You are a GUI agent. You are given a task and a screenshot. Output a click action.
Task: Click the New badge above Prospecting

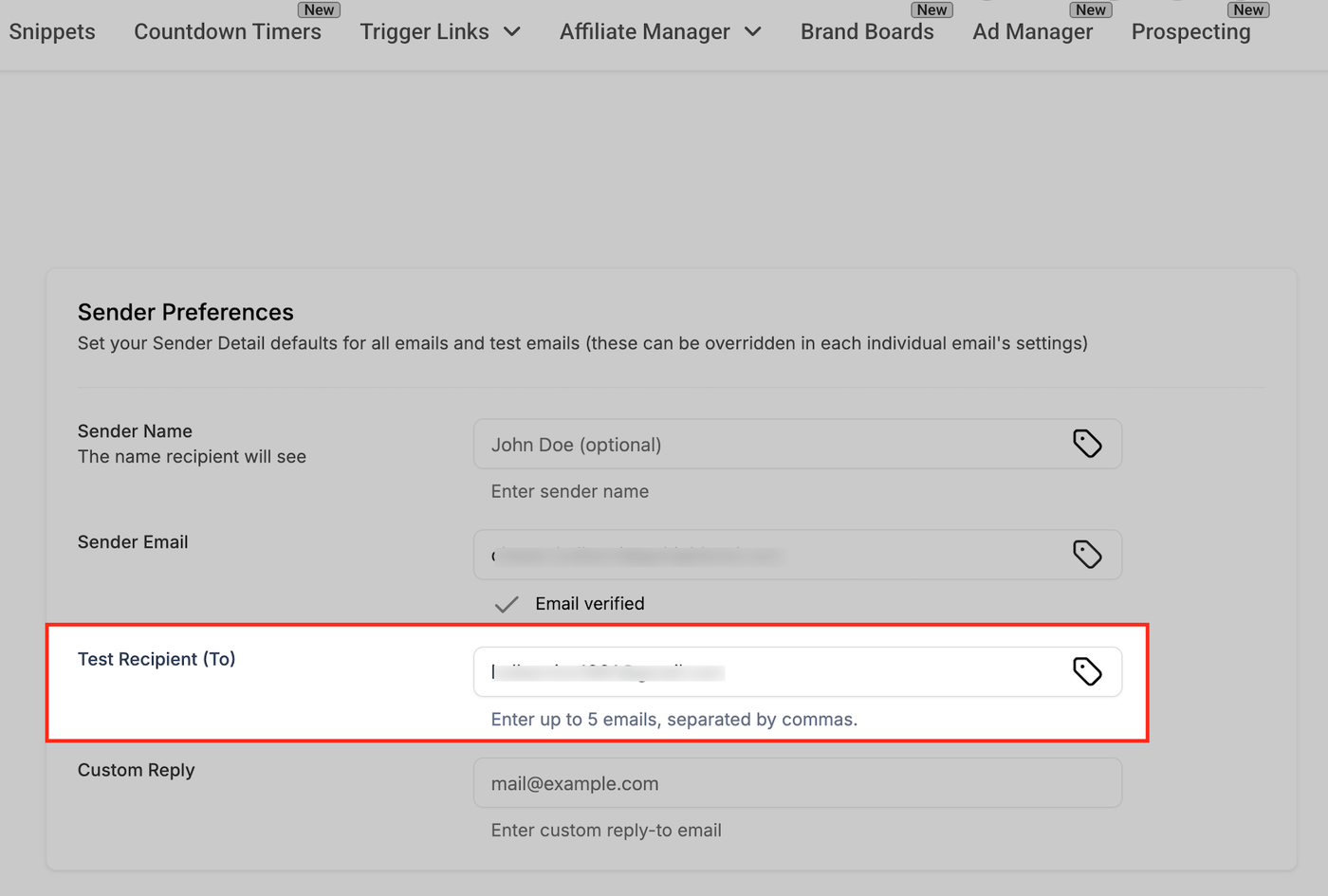point(1248,9)
